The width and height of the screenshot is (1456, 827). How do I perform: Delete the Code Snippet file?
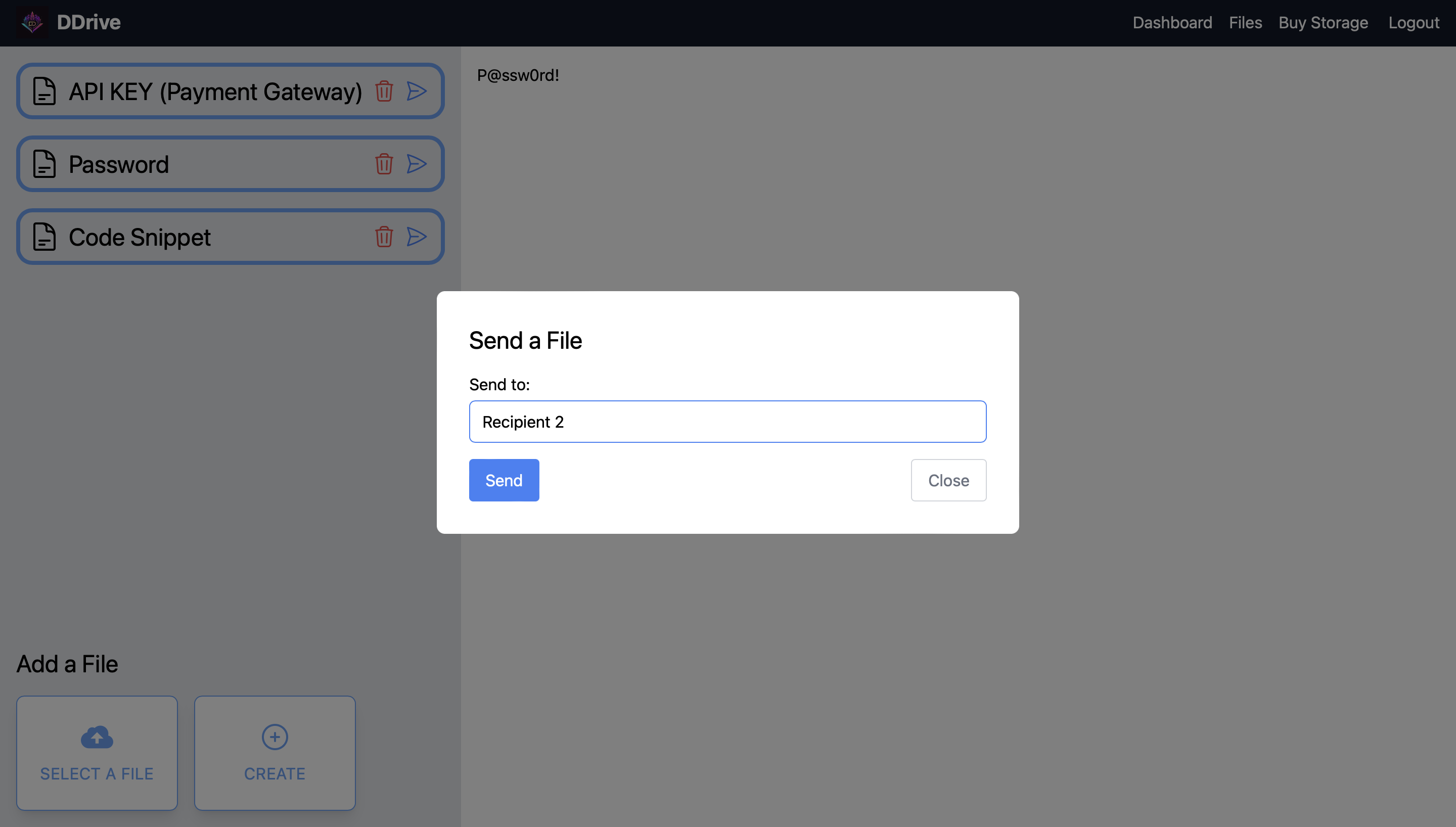384,237
